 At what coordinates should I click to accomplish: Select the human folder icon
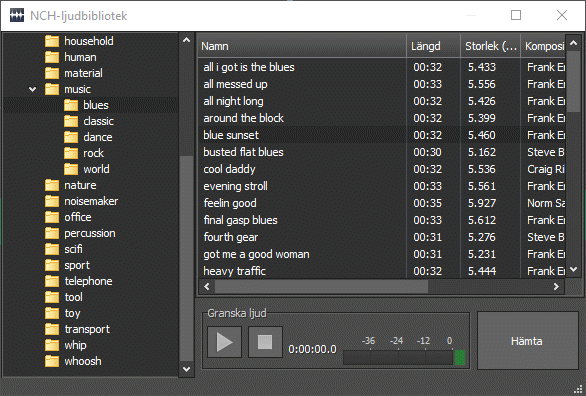[52, 57]
